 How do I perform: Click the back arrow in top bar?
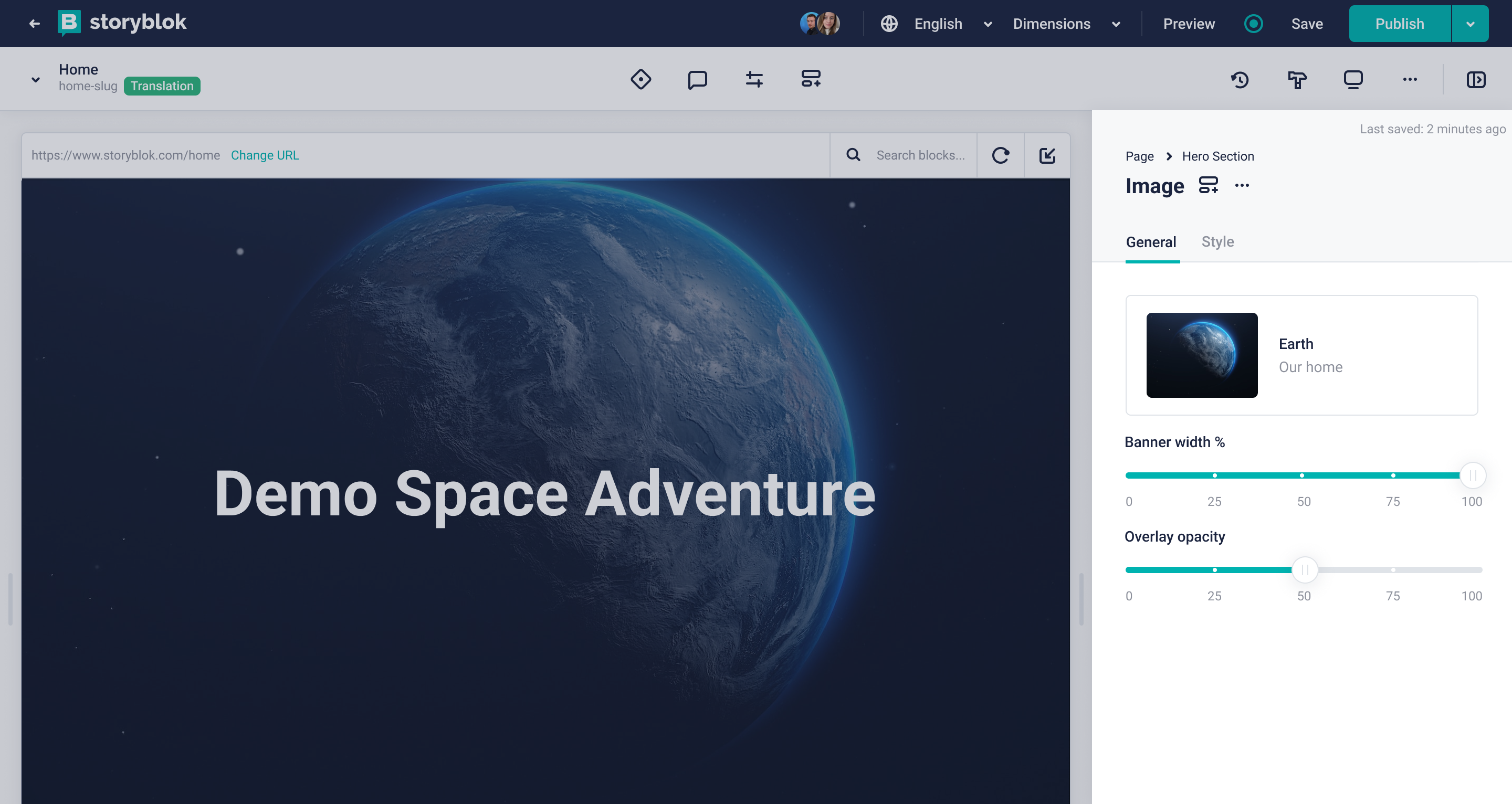click(x=34, y=24)
